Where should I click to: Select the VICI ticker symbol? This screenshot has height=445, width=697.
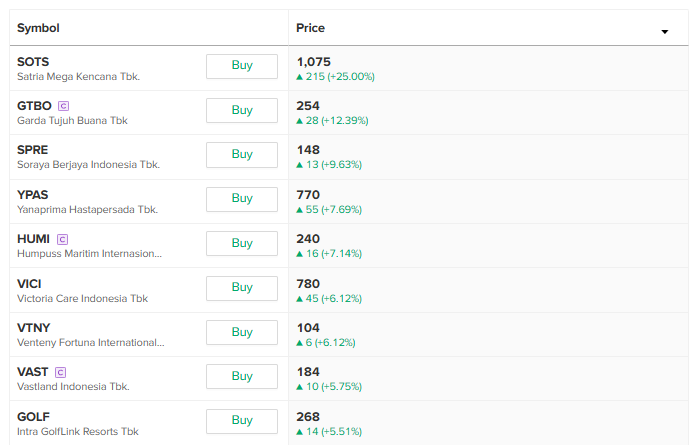point(29,283)
